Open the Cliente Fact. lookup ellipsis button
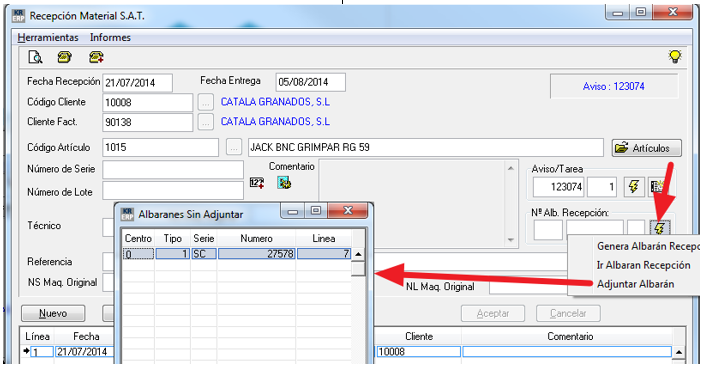The image size is (705, 366). pyautogui.click(x=205, y=122)
